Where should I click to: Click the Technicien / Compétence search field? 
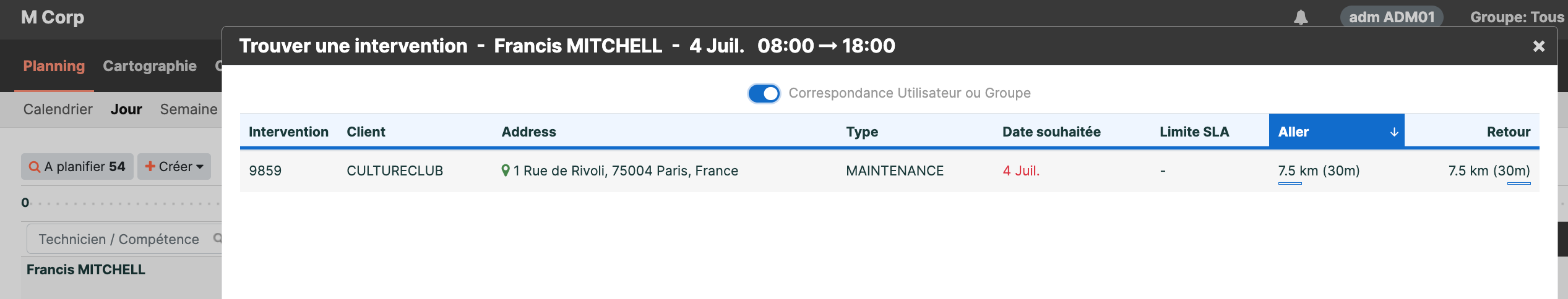point(124,239)
